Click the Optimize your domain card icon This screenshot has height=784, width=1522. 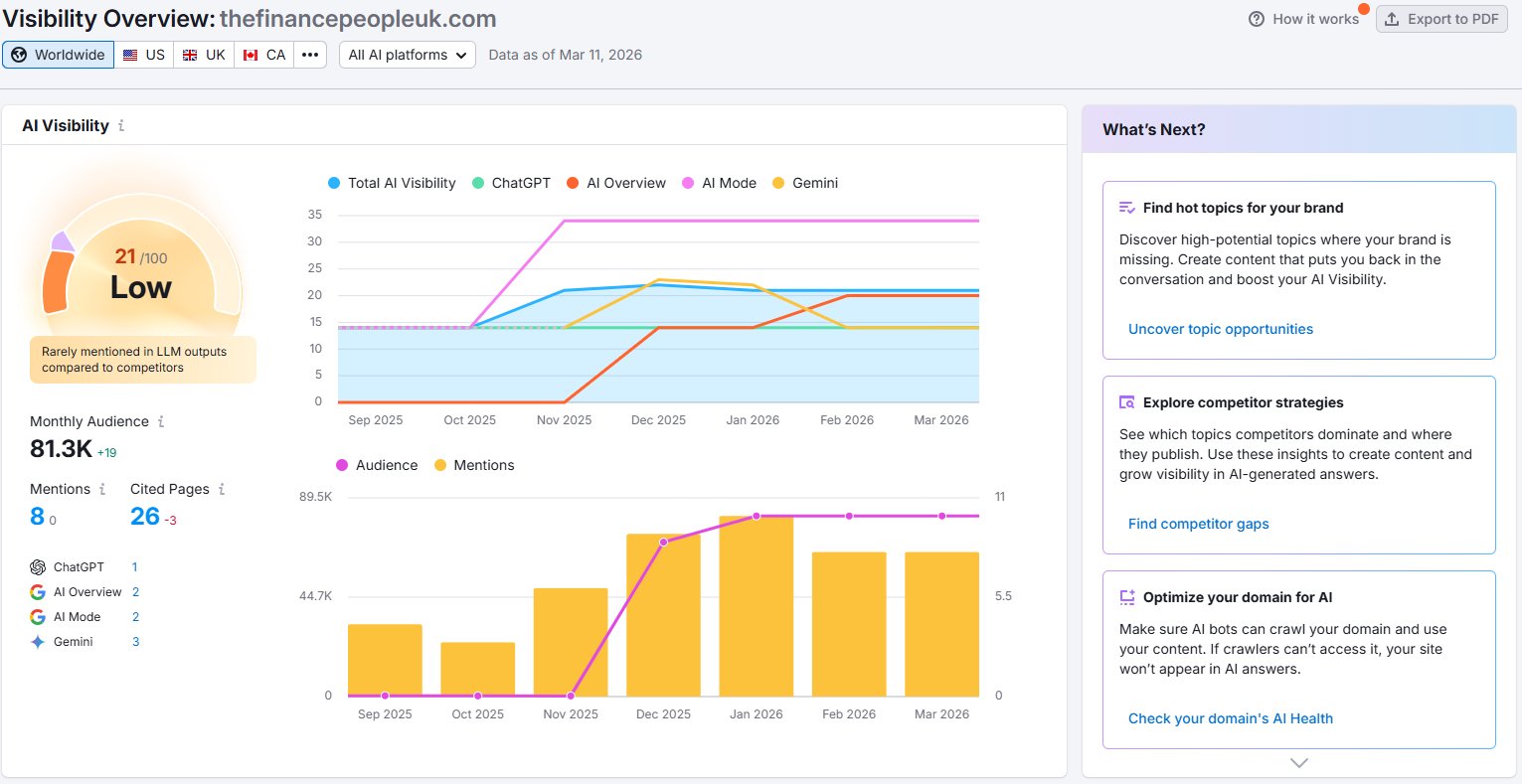click(1127, 597)
